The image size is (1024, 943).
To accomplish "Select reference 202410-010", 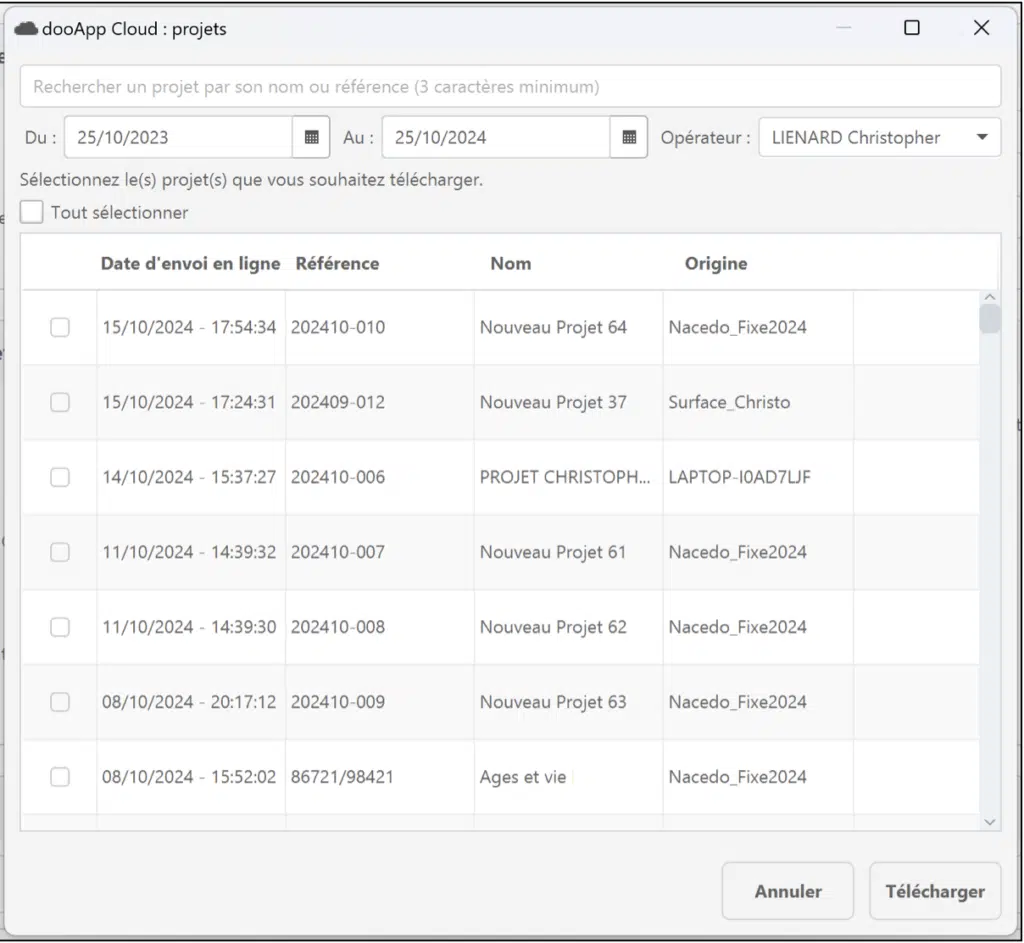I will pos(338,327).
